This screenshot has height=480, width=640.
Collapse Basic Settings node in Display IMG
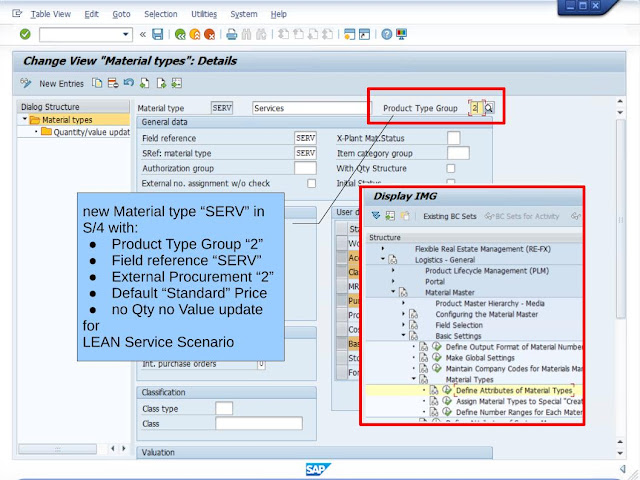click(403, 336)
